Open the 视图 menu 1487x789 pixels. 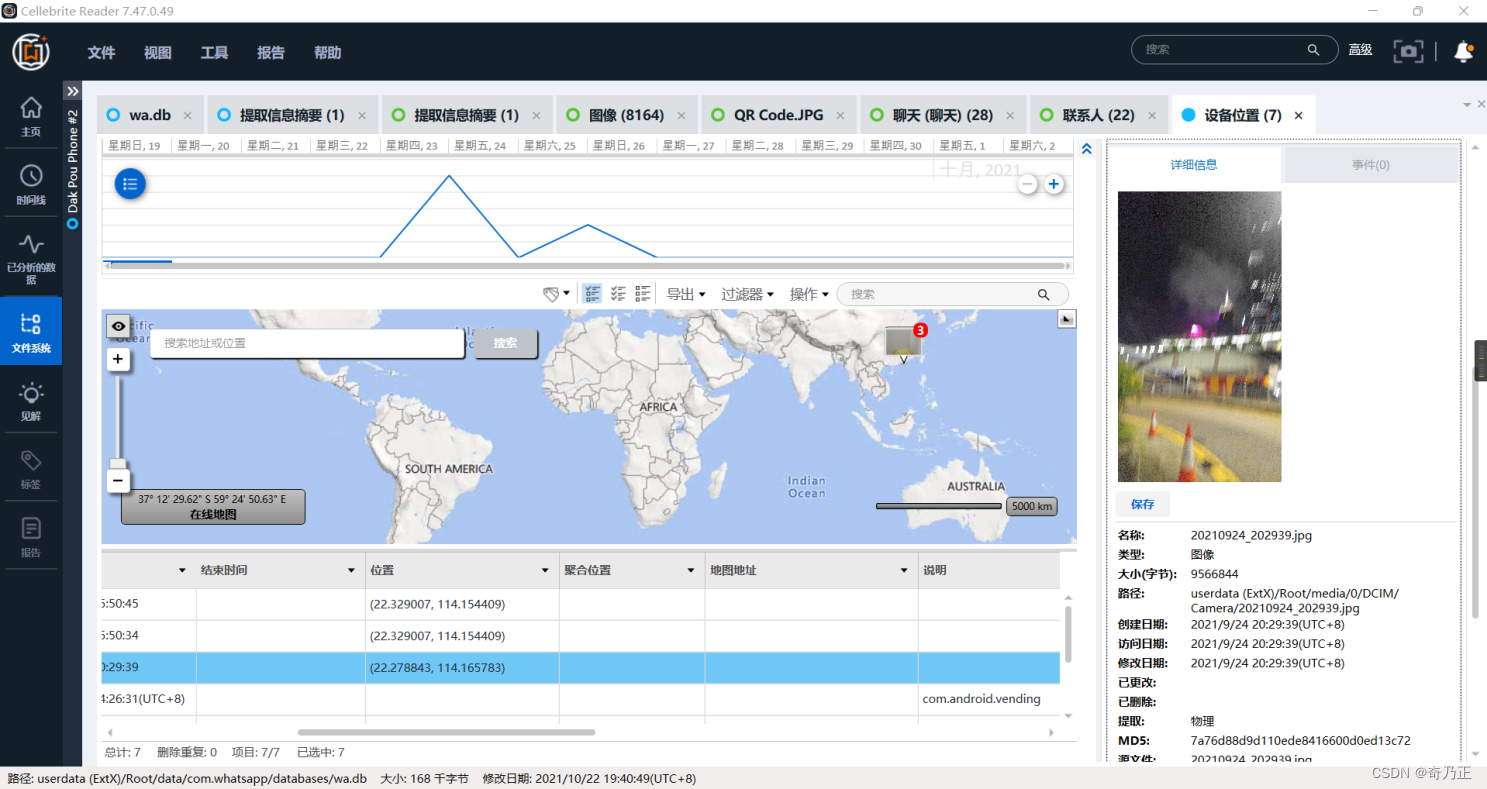pos(158,53)
